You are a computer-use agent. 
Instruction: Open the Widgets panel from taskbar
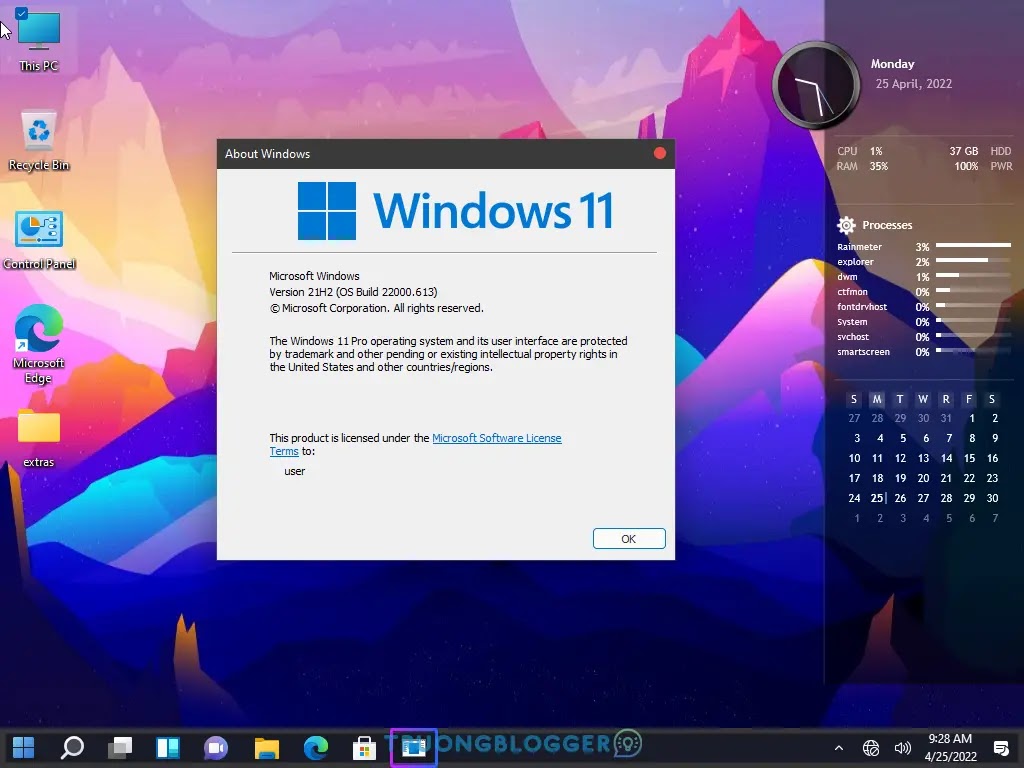pyautogui.click(x=168, y=747)
